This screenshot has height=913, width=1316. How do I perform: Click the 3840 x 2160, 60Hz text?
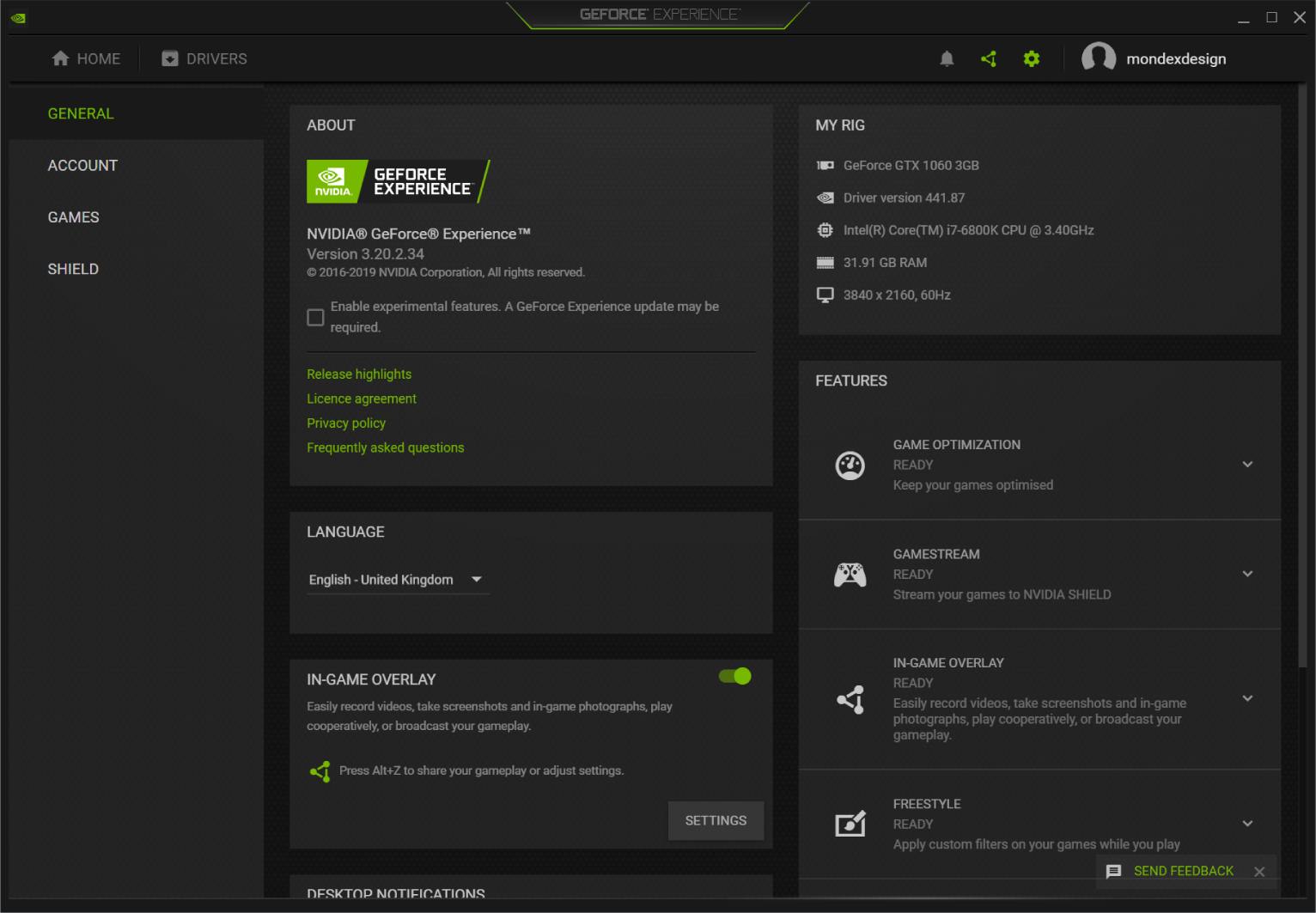coord(897,295)
